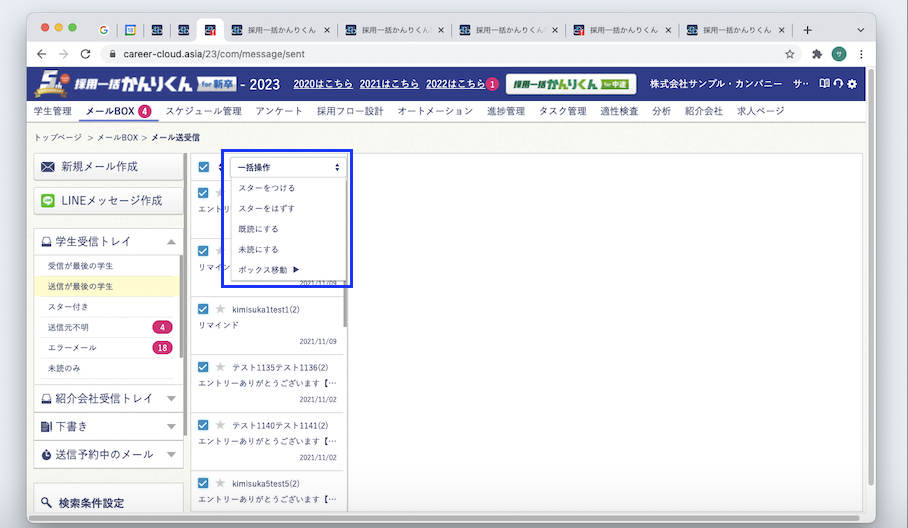Open a new browser tab with plus
Viewport: 908px width, 528px height.
click(x=807, y=30)
